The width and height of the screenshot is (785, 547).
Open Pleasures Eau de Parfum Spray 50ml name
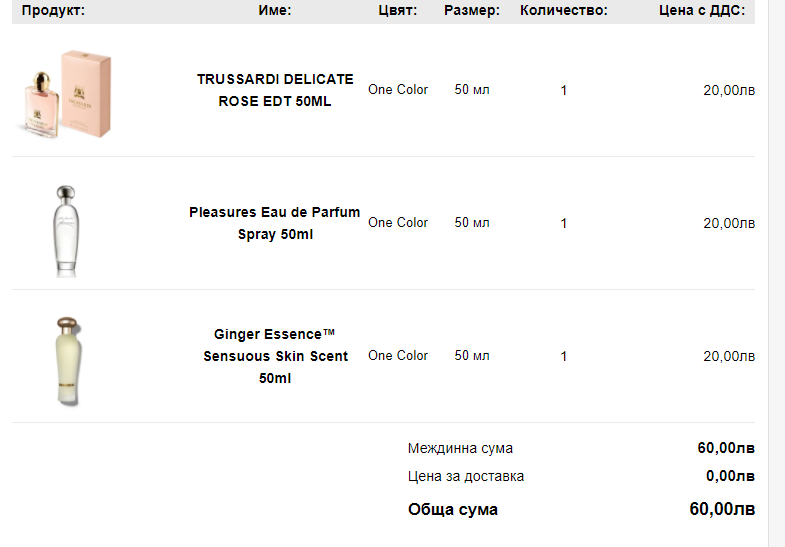pos(275,223)
